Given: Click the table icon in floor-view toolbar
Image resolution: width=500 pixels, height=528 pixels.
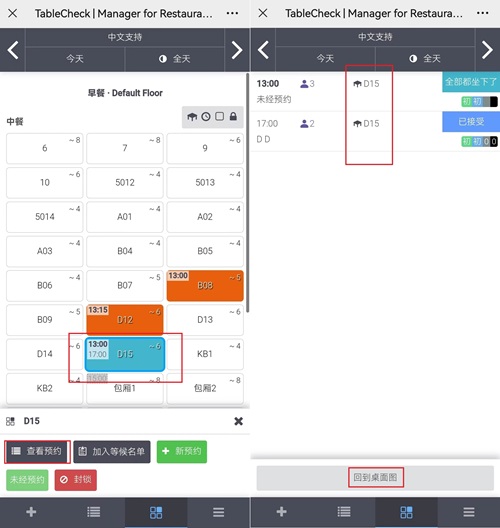Looking at the screenshot, I should tap(192, 117).
